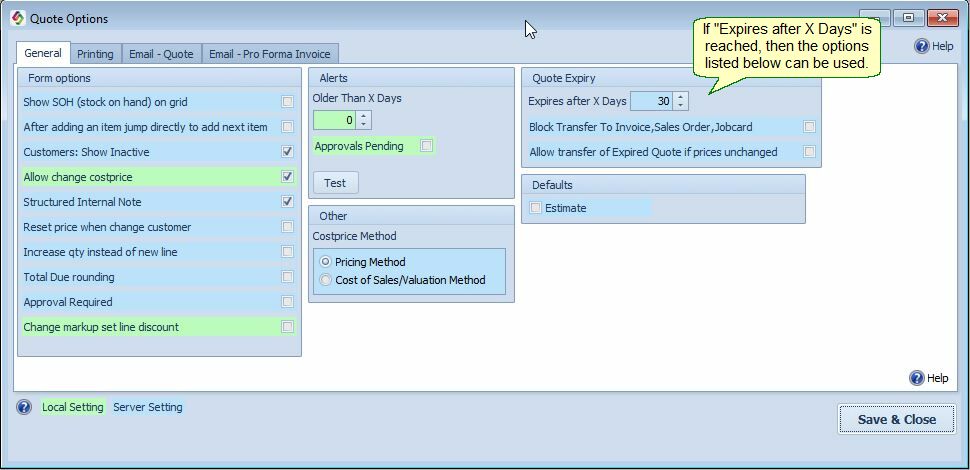Click Save & Close button

[896, 420]
